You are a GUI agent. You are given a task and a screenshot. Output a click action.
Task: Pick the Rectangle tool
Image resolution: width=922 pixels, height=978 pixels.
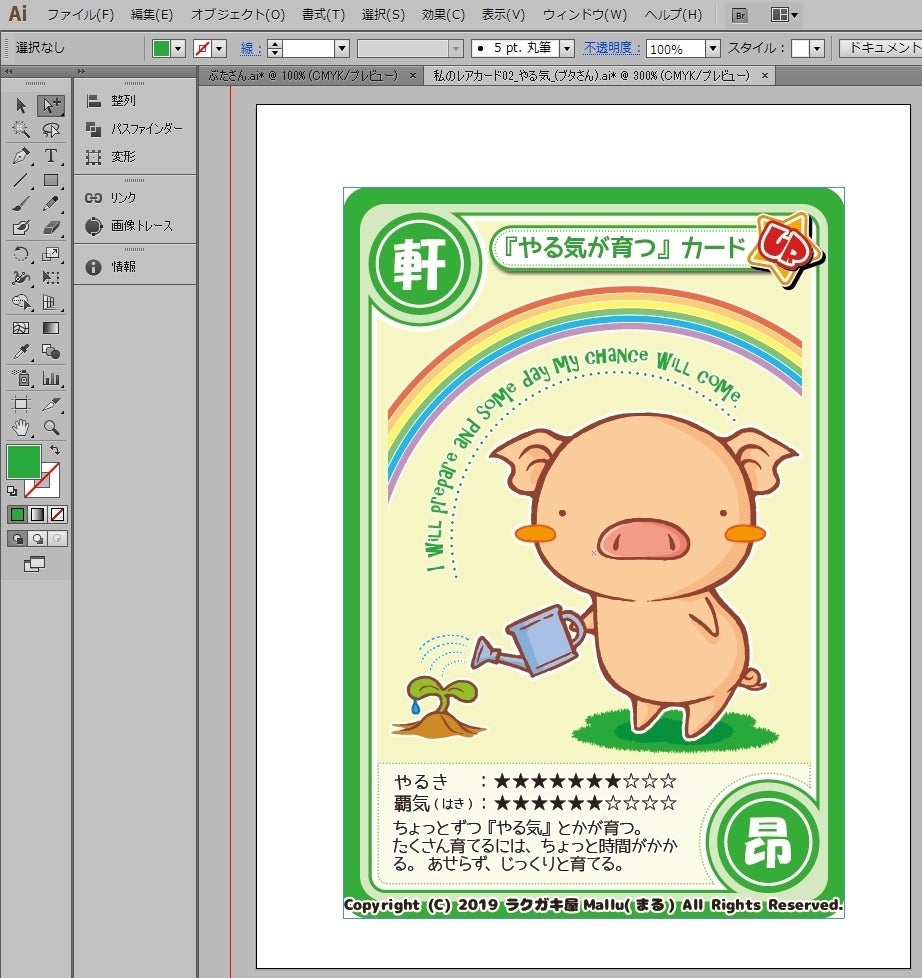click(x=51, y=181)
